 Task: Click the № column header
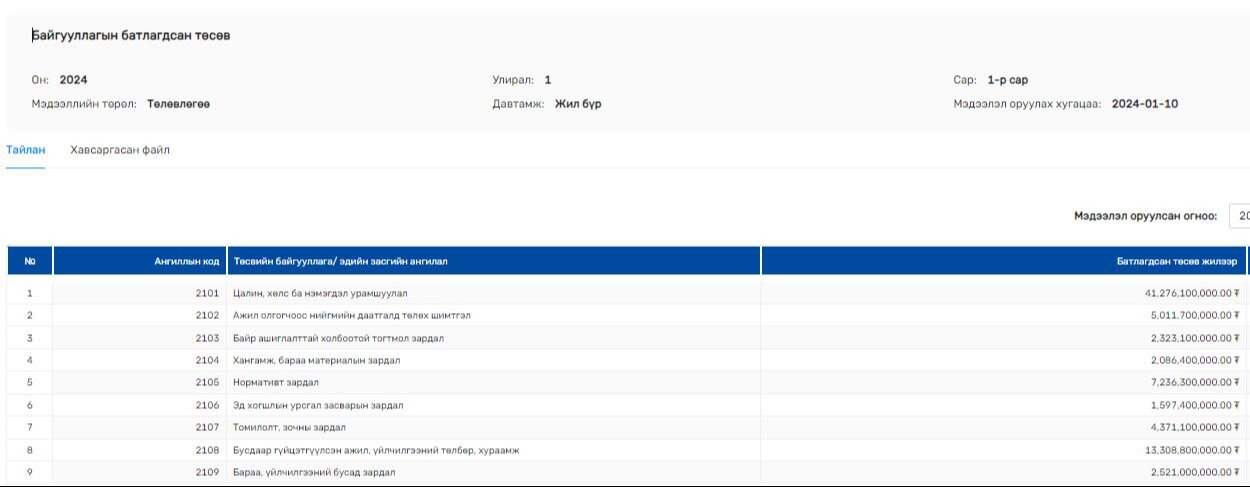coord(30,262)
